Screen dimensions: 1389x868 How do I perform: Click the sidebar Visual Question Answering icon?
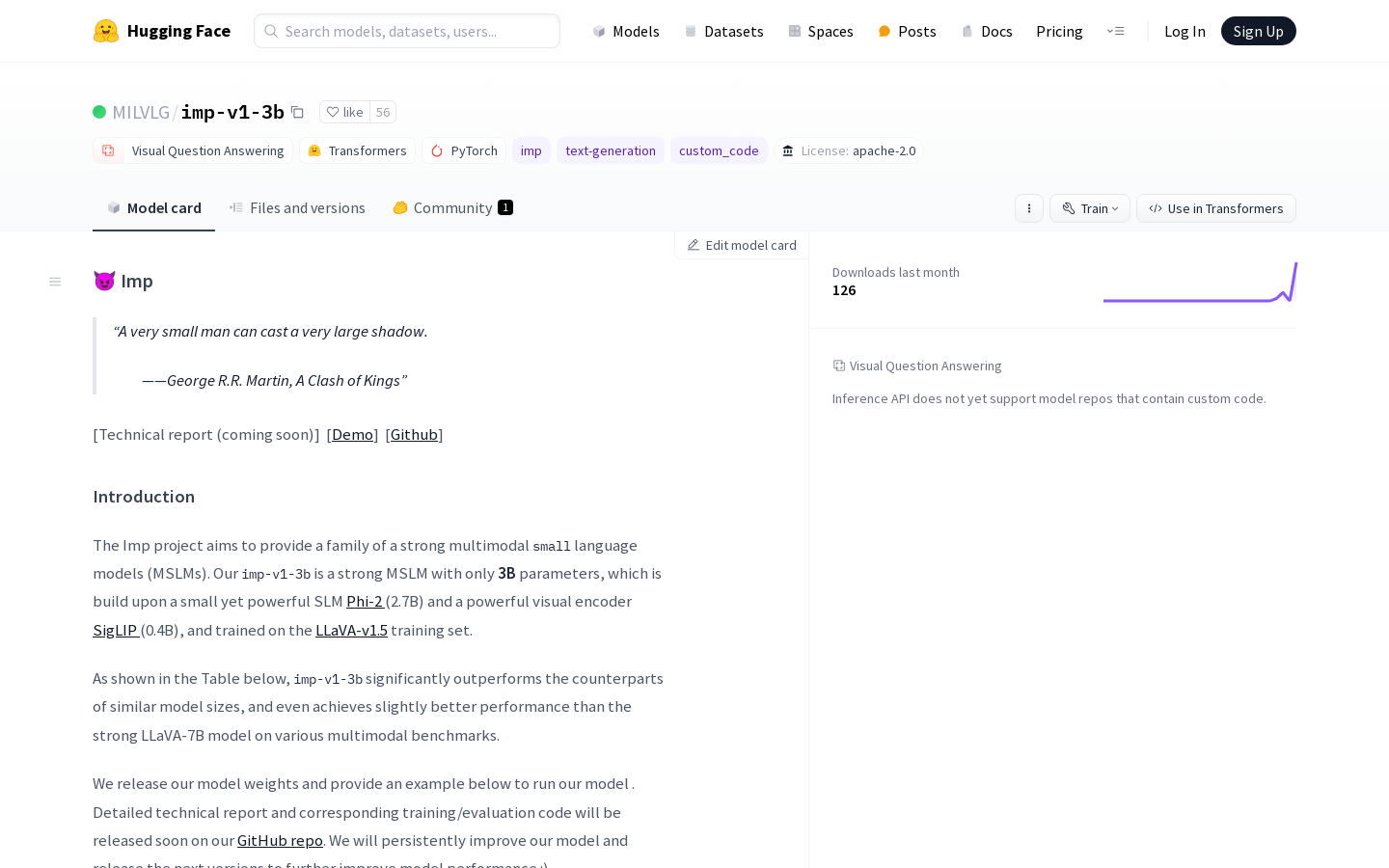pos(839,366)
